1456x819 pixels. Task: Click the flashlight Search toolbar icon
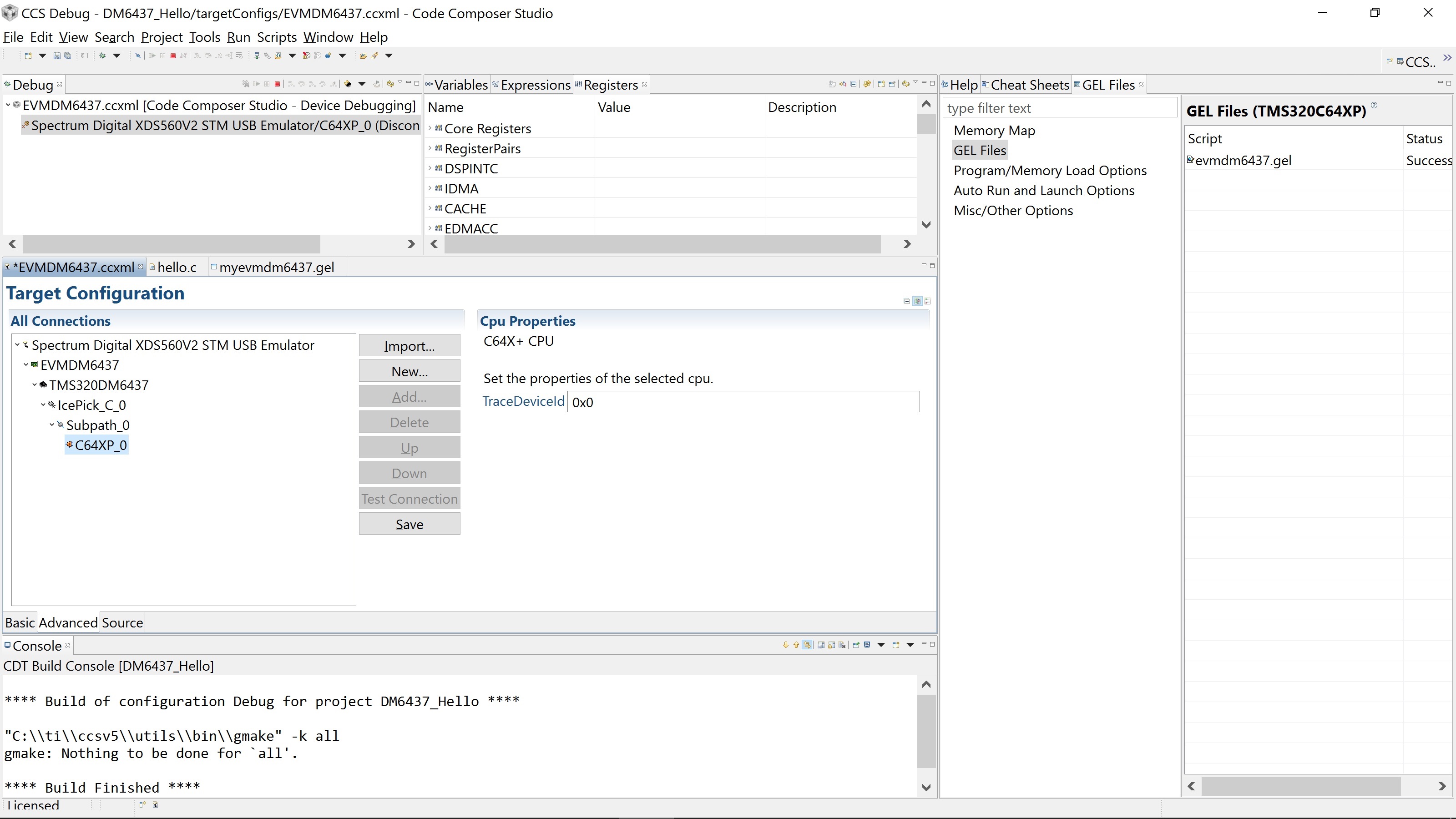pyautogui.click(x=374, y=56)
